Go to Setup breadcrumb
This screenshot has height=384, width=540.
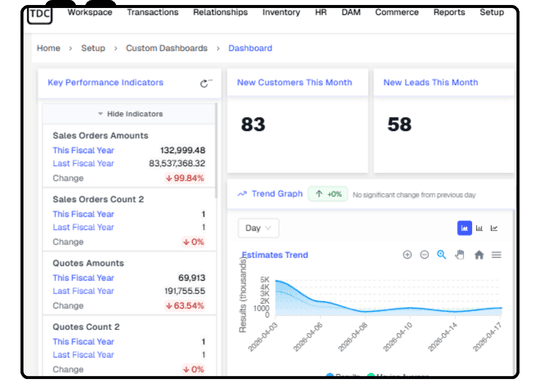point(93,48)
